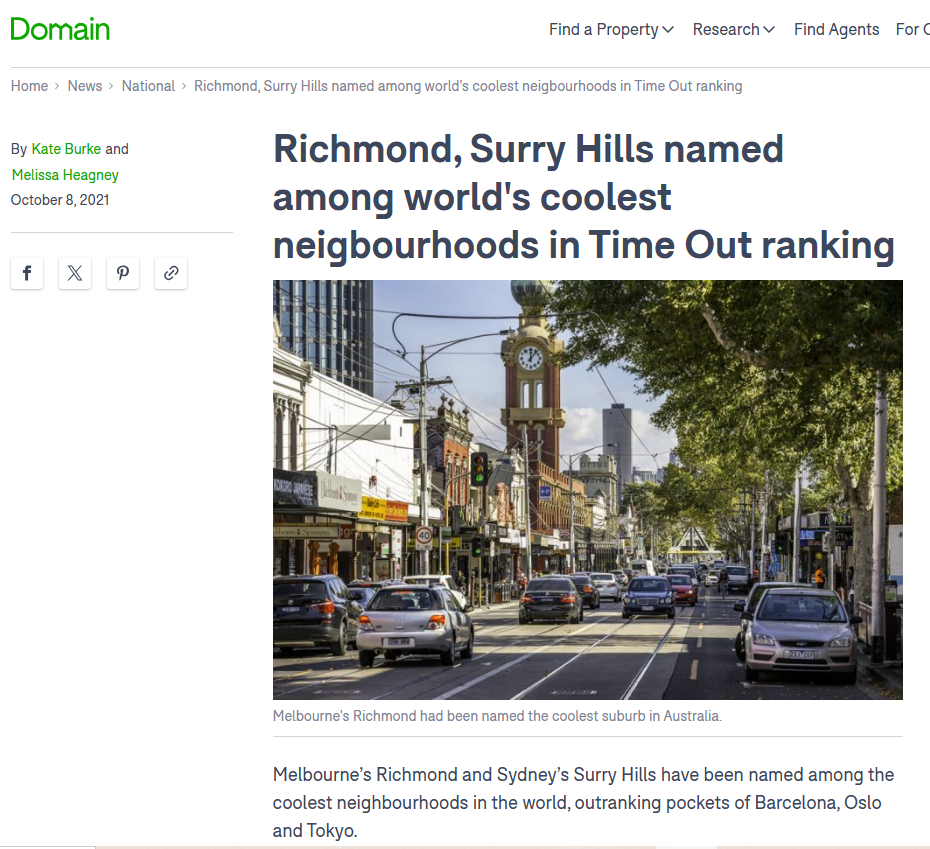Copy the article link using chain icon
The height and width of the screenshot is (849, 930).
[171, 273]
